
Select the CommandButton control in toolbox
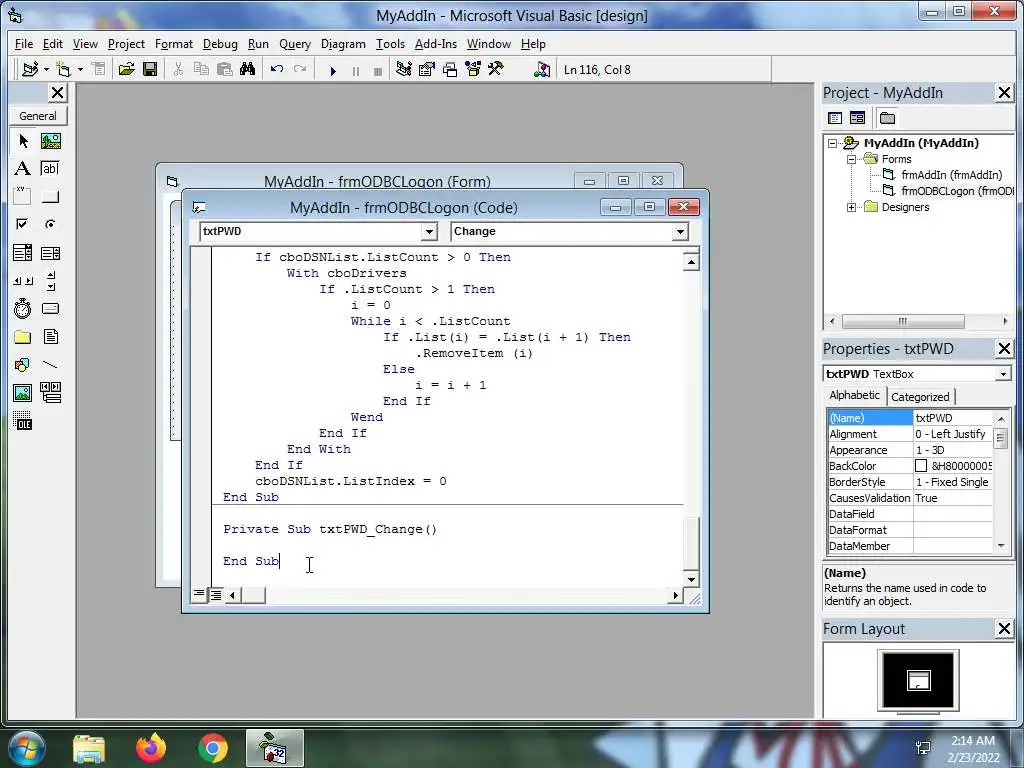50,197
